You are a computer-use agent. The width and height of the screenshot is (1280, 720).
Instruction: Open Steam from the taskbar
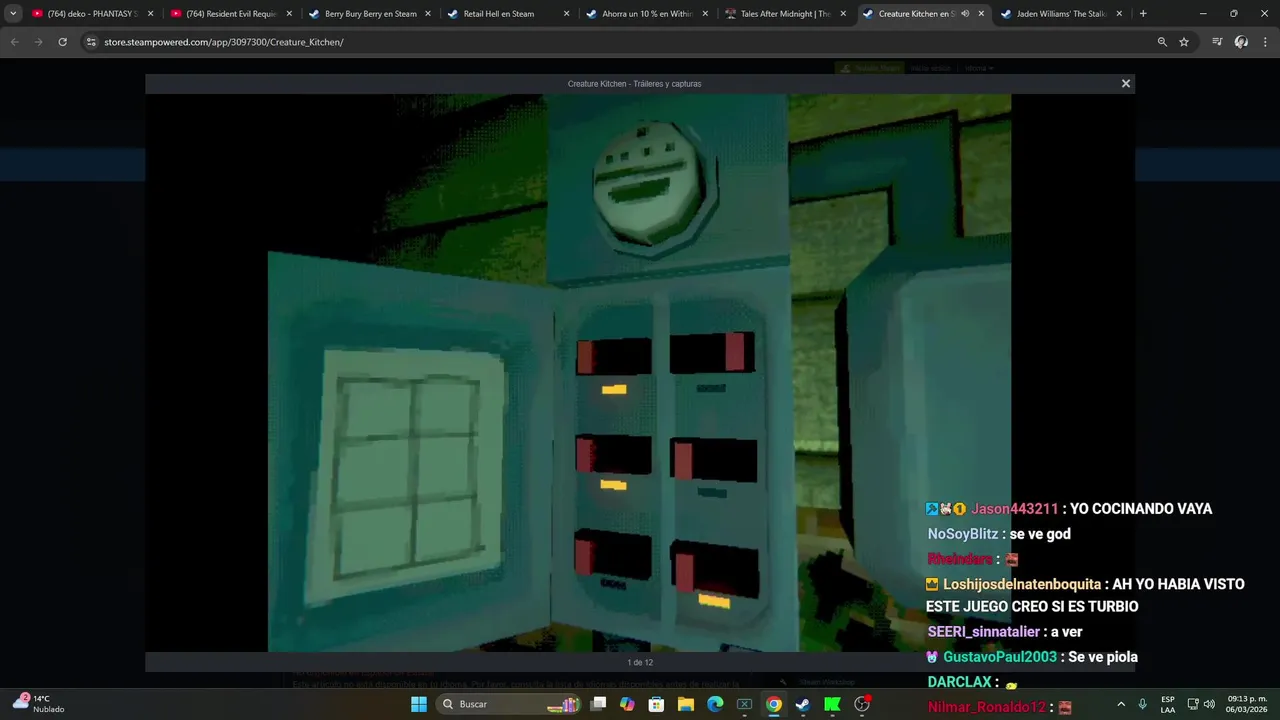pos(802,704)
